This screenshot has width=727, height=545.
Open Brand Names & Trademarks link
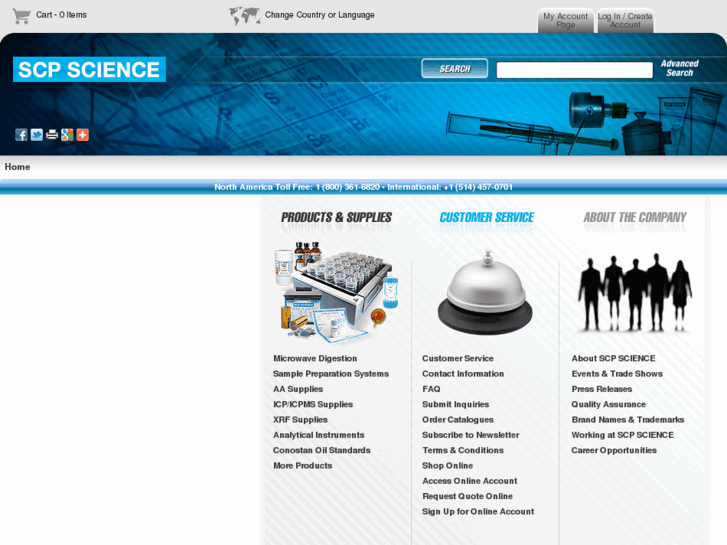pyautogui.click(x=628, y=420)
